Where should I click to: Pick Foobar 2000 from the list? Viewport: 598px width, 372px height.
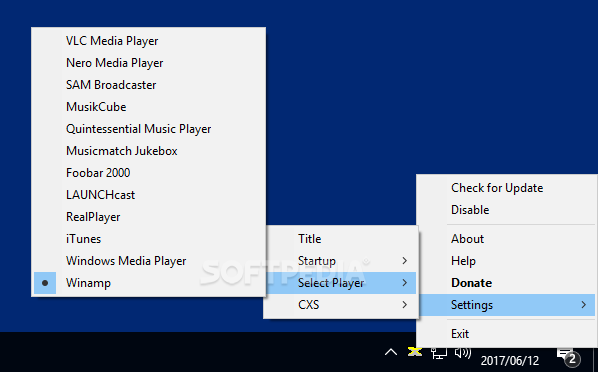pyautogui.click(x=148, y=173)
